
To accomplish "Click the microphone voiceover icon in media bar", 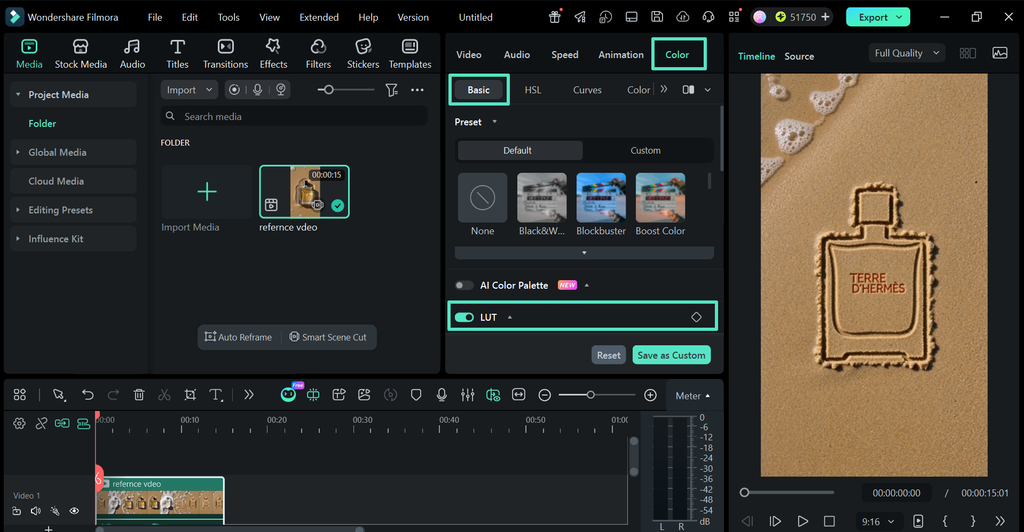I will tap(258, 90).
